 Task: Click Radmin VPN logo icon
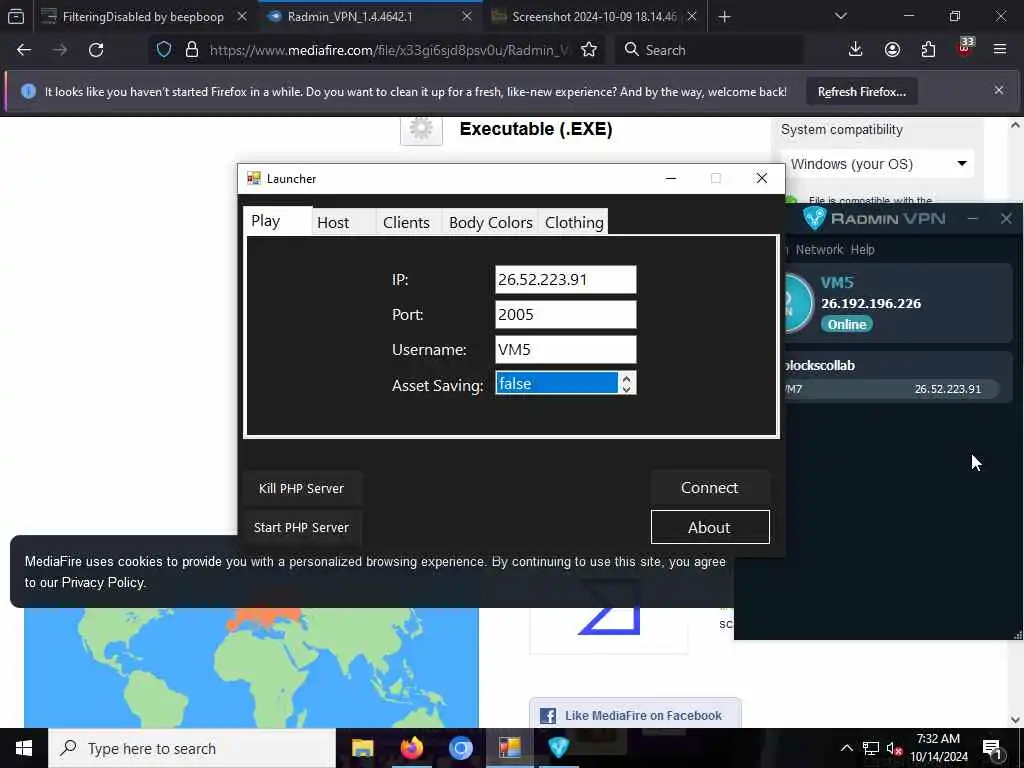tap(814, 218)
